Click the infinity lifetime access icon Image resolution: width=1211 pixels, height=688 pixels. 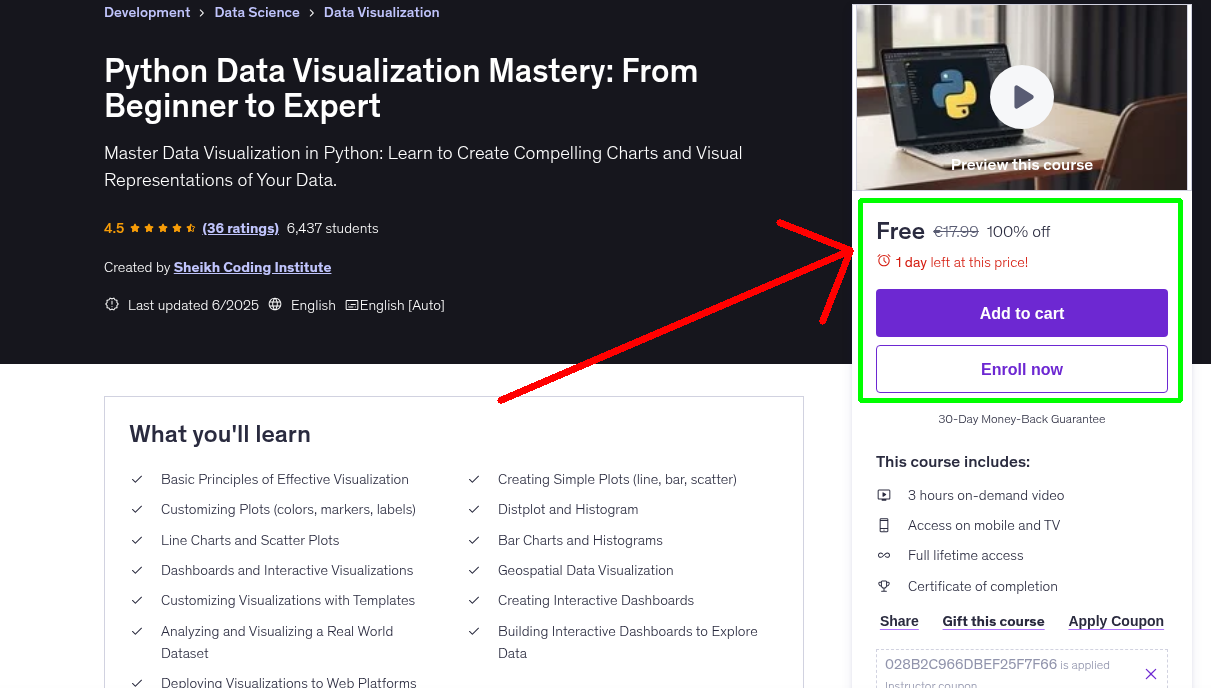point(884,555)
